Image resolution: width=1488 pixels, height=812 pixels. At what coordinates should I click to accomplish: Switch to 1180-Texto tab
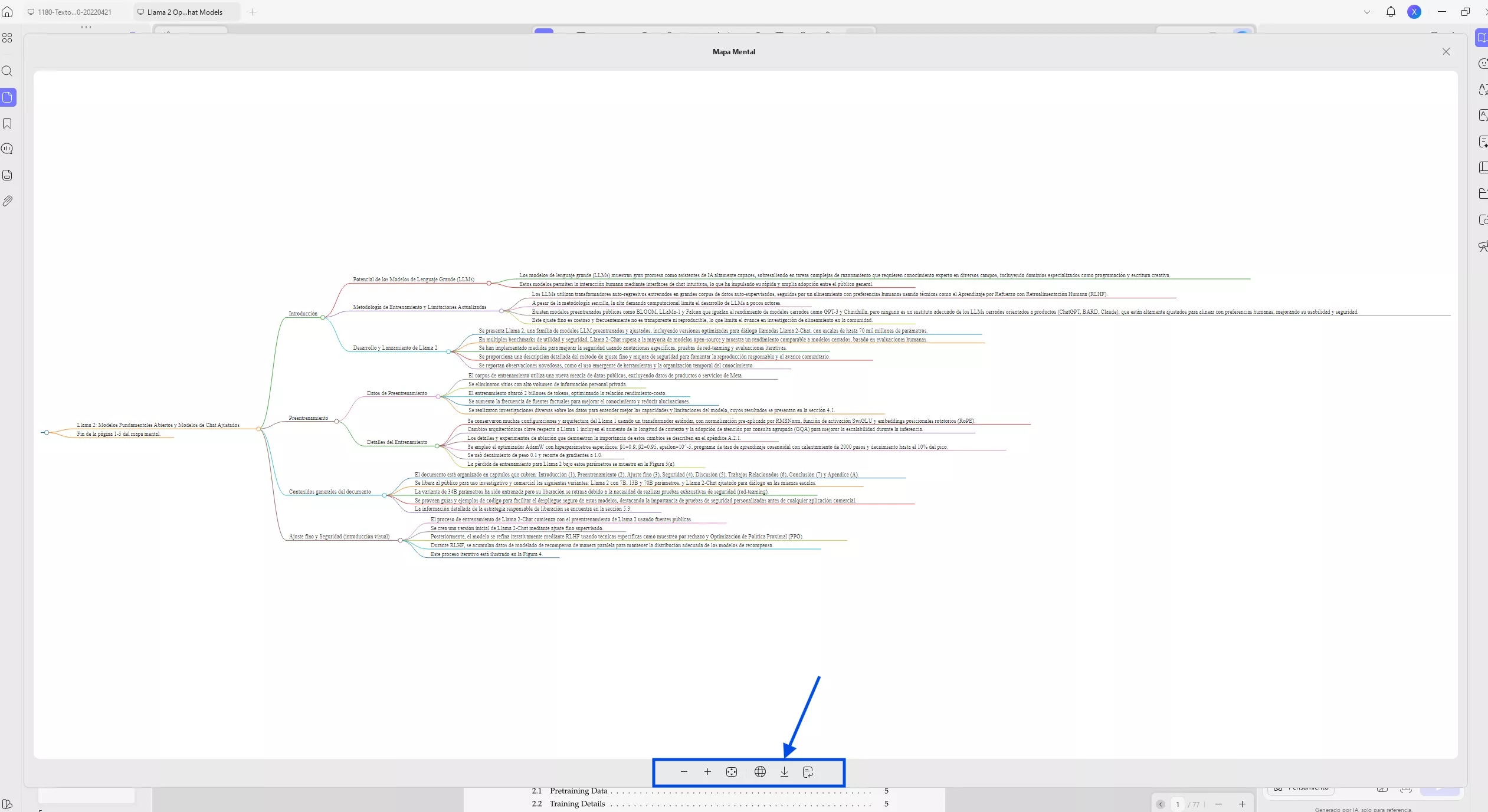pyautogui.click(x=74, y=12)
